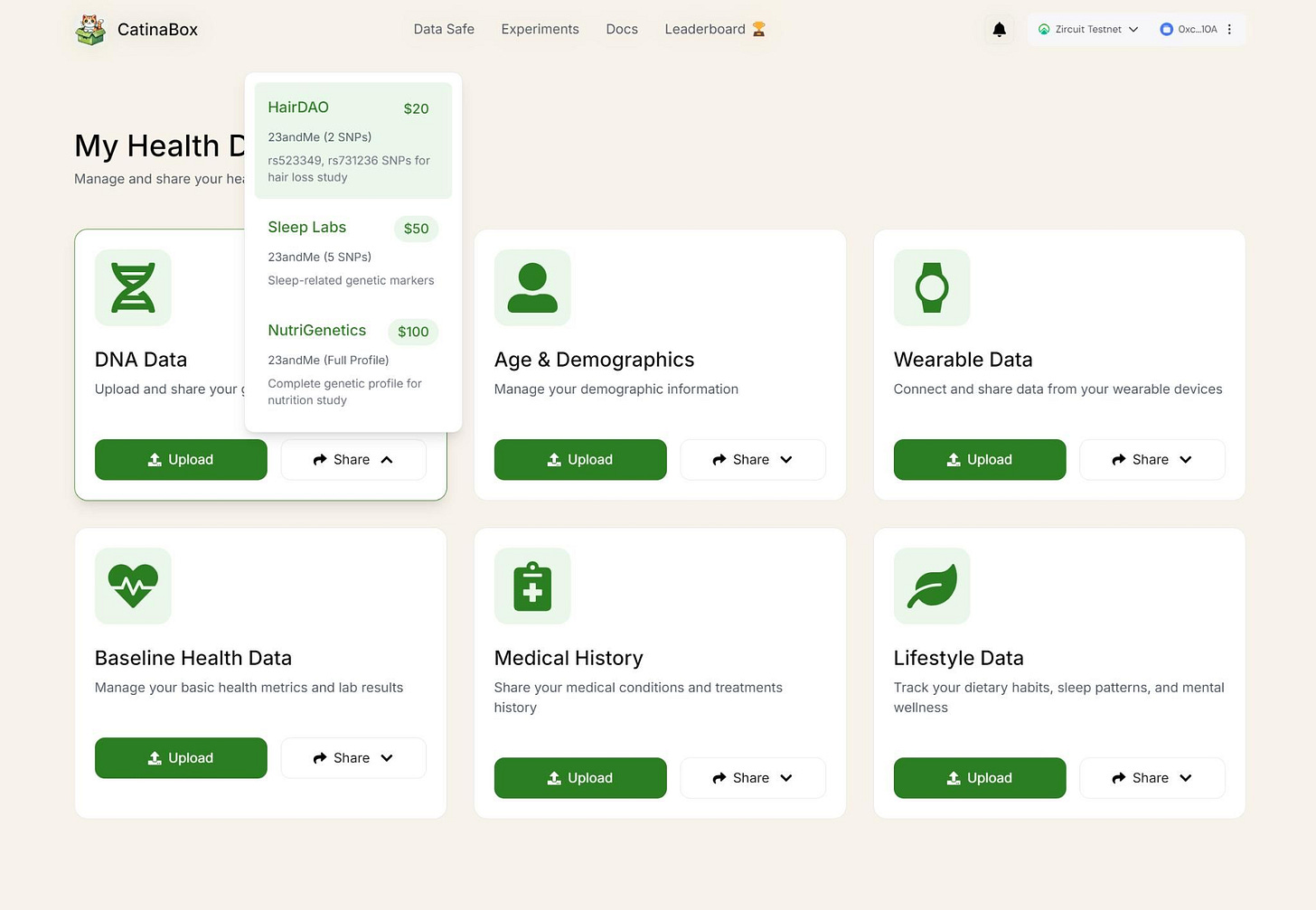Select HairDAO $20 share option
Image resolution: width=1316 pixels, height=910 pixels.
353,140
